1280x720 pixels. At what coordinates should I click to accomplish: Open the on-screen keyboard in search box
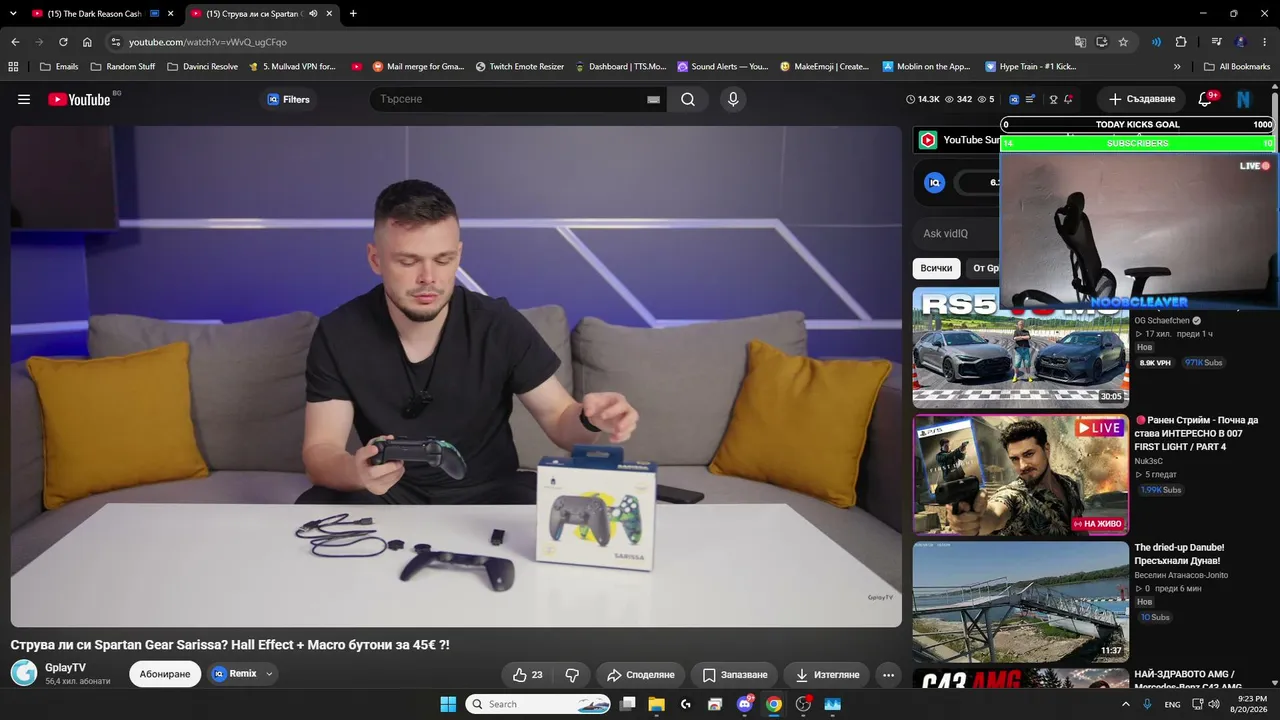[x=654, y=99]
